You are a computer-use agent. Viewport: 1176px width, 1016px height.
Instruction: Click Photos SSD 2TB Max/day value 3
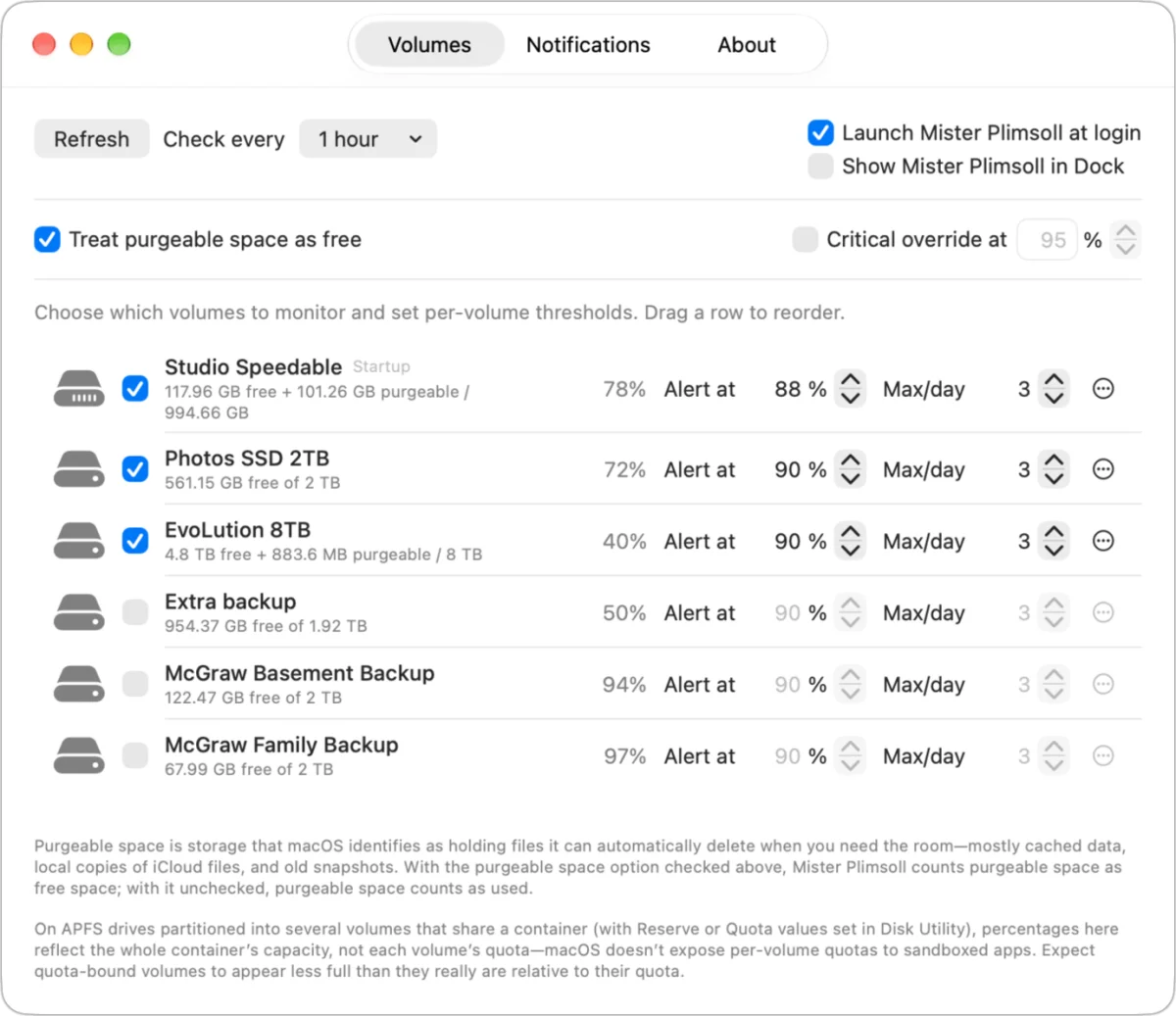pyautogui.click(x=1024, y=469)
